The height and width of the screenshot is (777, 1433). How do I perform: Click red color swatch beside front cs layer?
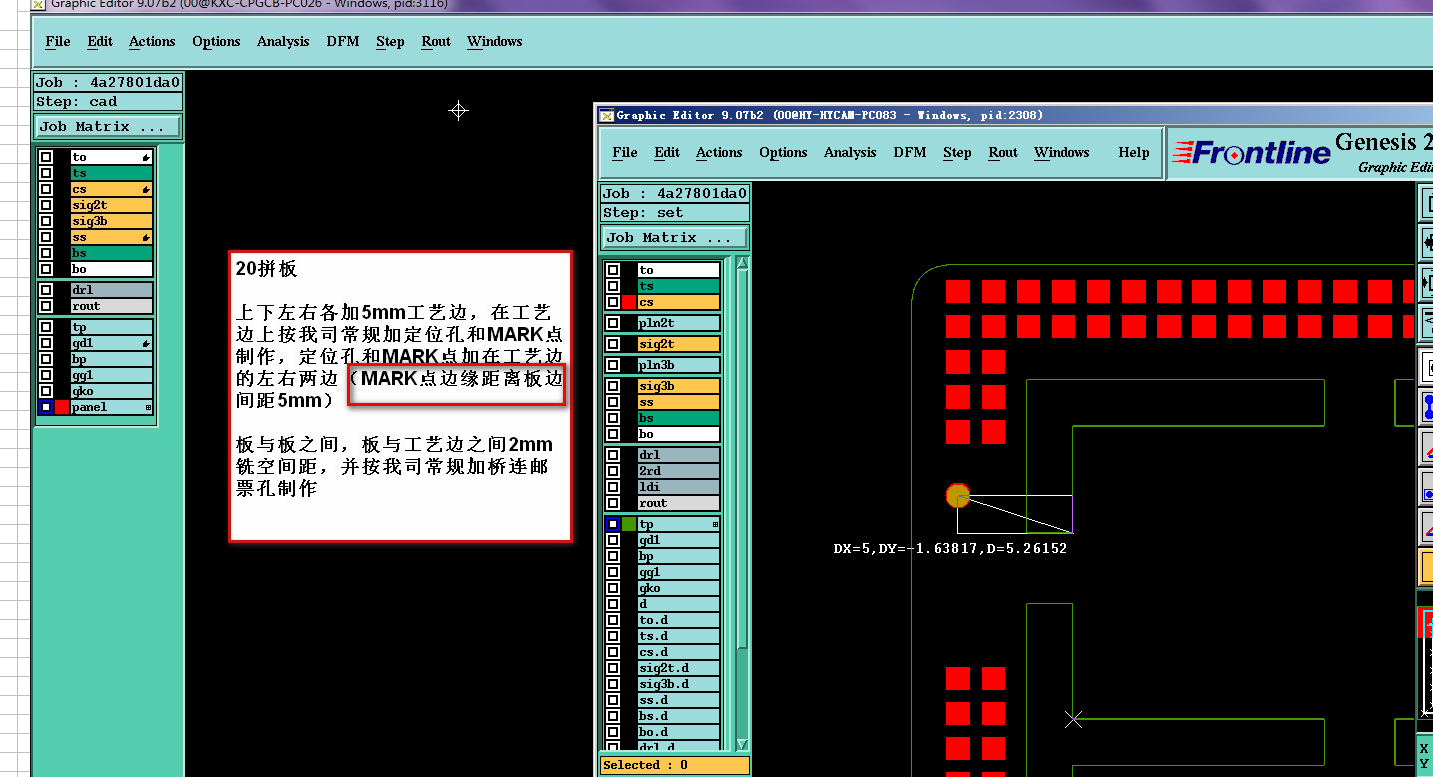[629, 302]
